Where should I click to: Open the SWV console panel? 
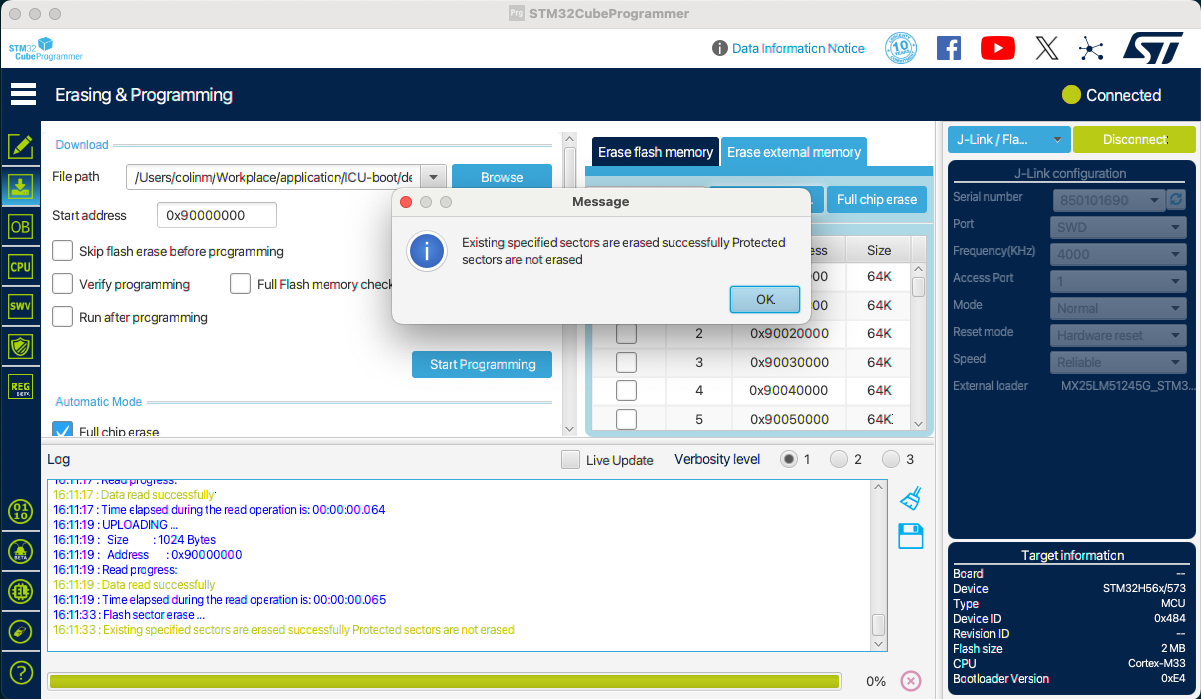coord(21,306)
